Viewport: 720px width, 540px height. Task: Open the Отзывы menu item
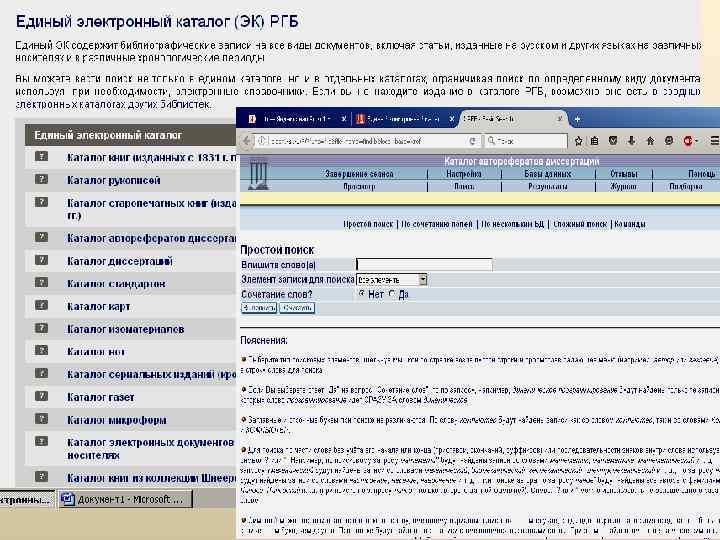pyautogui.click(x=624, y=174)
